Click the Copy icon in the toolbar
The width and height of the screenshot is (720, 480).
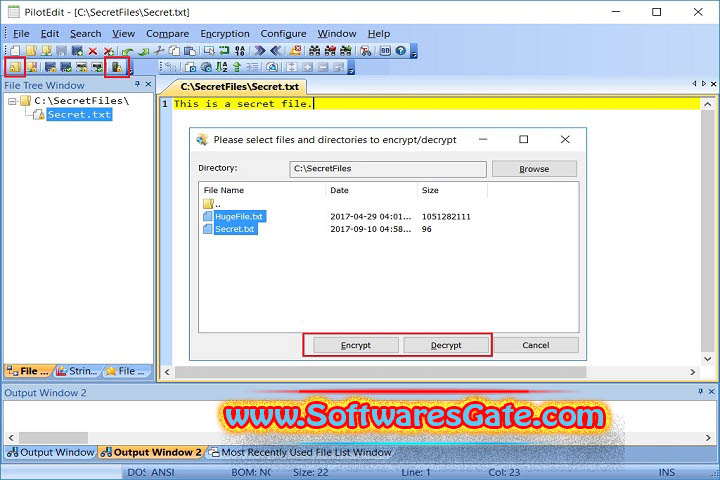(174, 51)
